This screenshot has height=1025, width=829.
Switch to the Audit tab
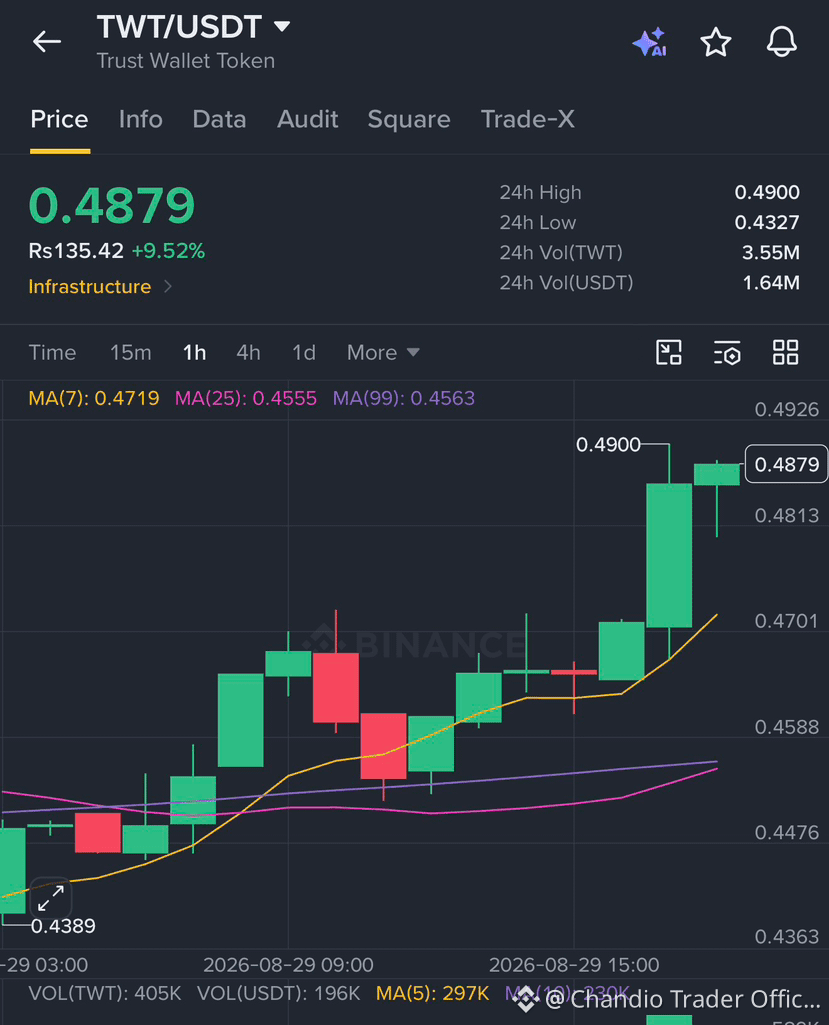tap(307, 120)
